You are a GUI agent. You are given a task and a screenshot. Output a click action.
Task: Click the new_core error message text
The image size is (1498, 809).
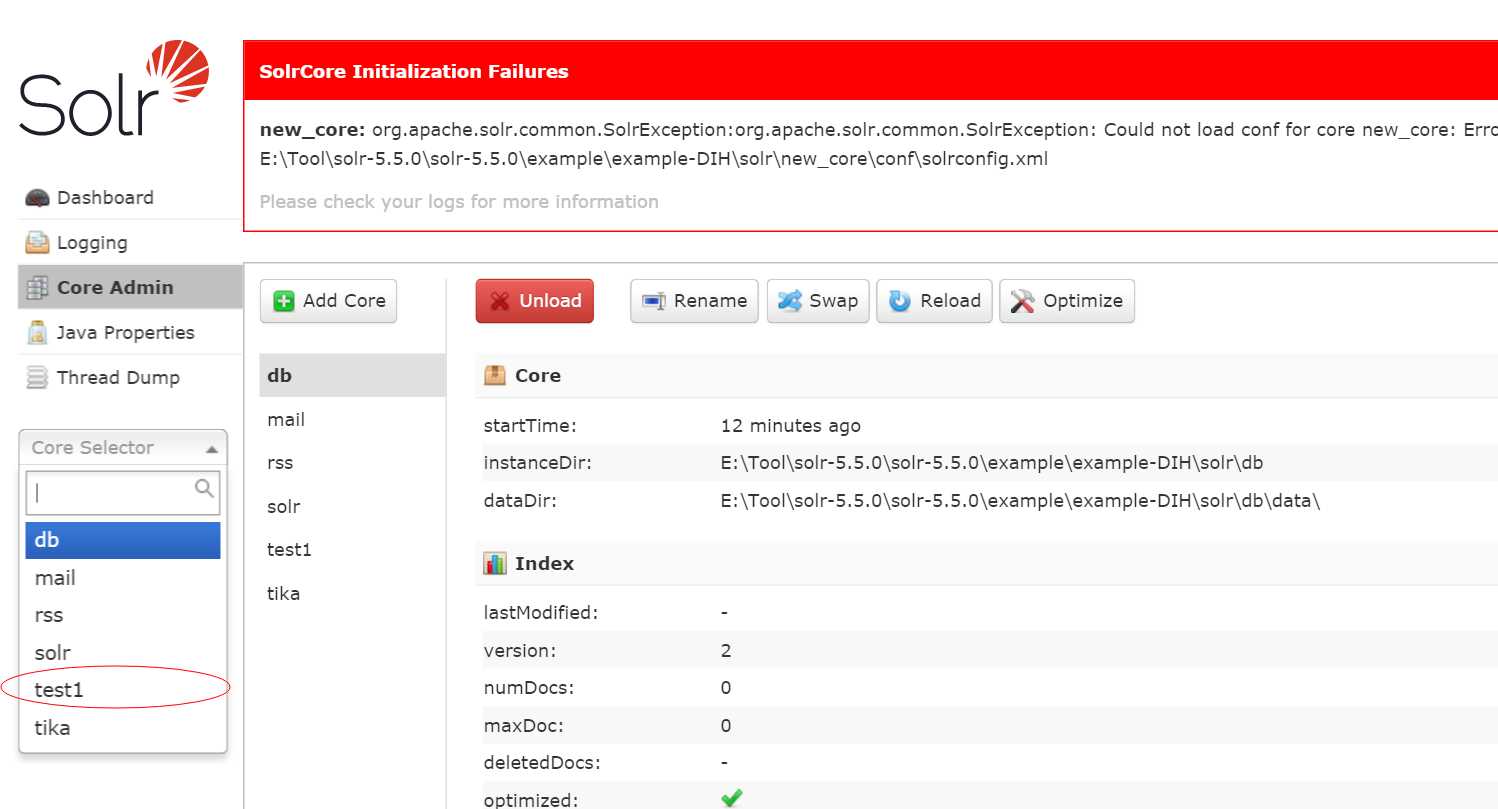(878, 144)
